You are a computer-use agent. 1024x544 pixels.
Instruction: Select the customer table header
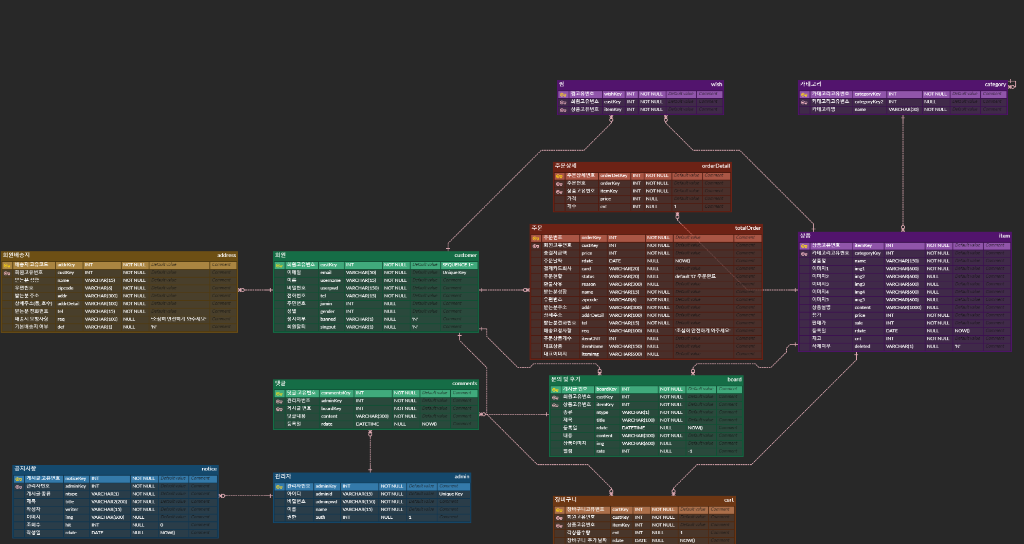point(376,255)
